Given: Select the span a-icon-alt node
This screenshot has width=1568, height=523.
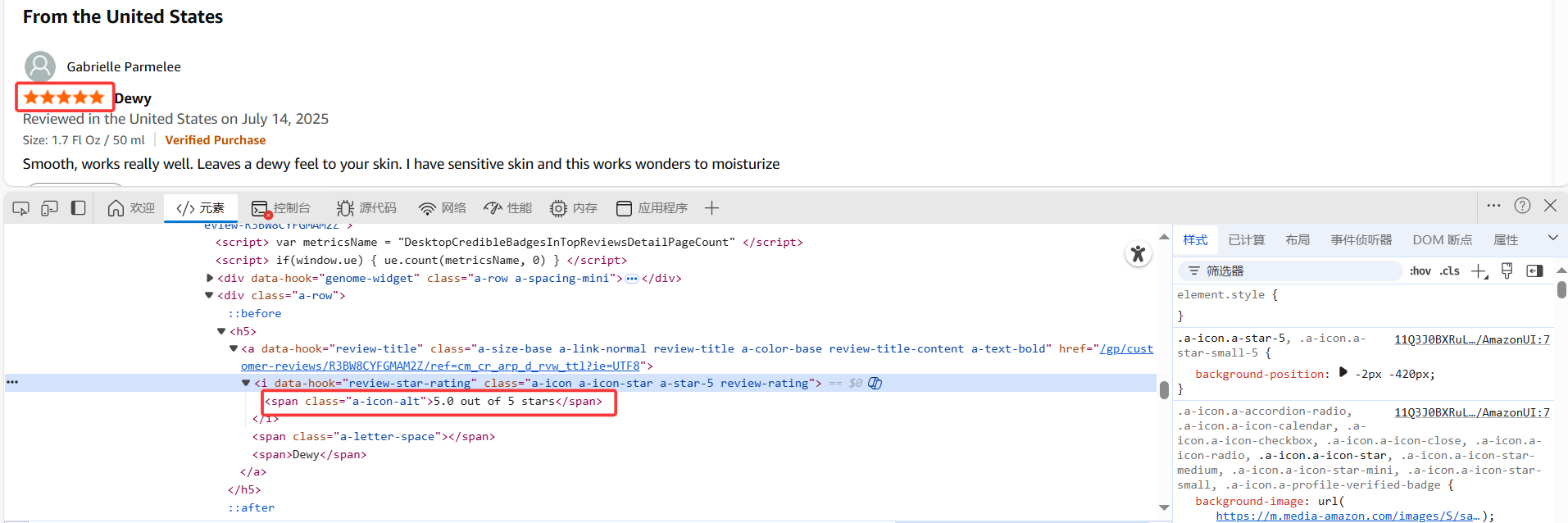Looking at the screenshot, I should point(434,401).
